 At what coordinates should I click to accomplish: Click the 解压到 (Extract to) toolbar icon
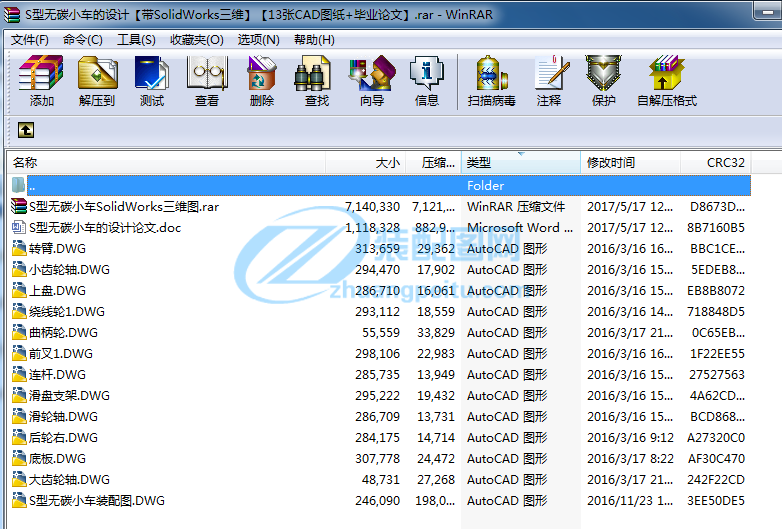[x=97, y=73]
